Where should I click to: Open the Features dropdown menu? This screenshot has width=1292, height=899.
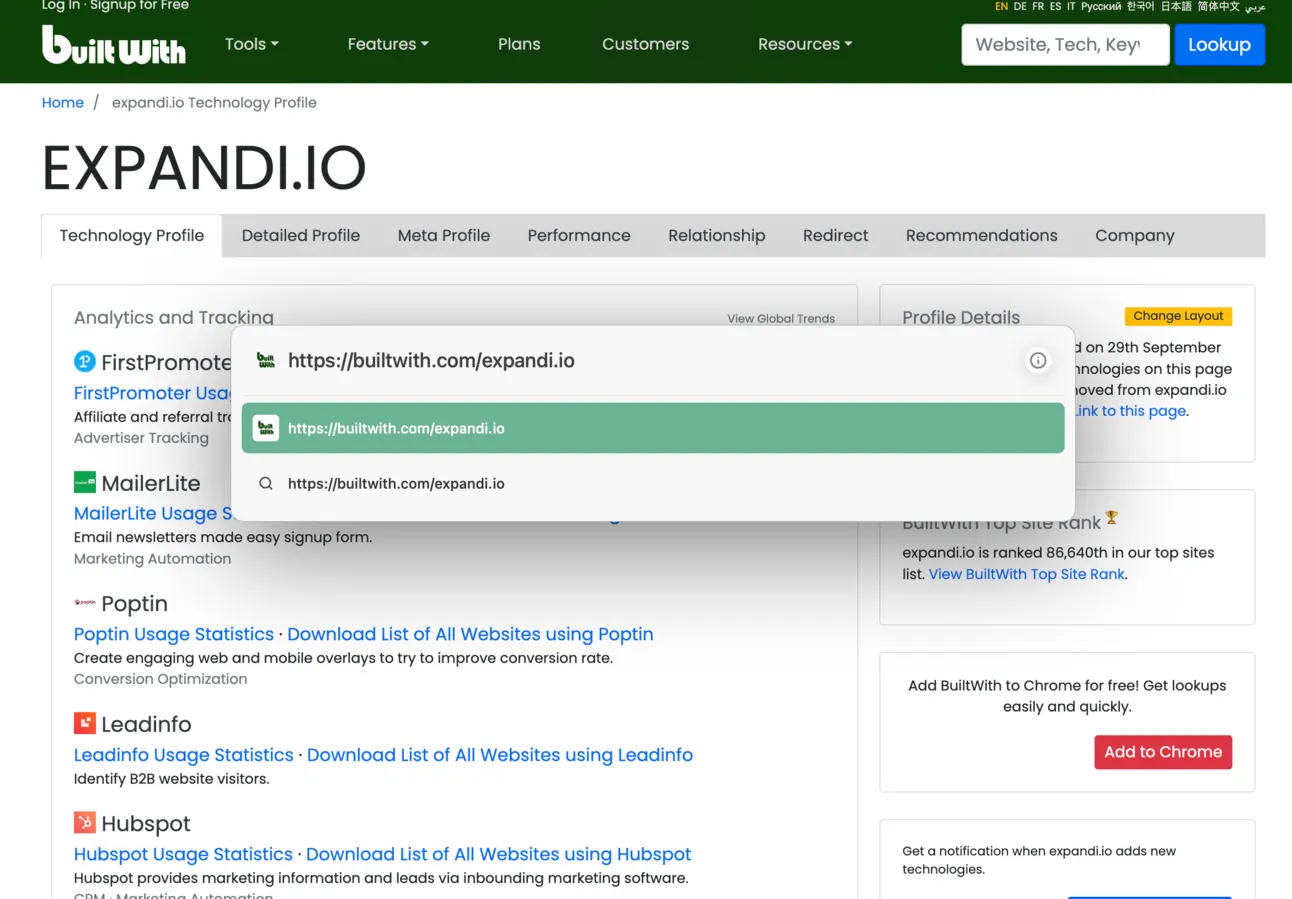click(x=388, y=44)
